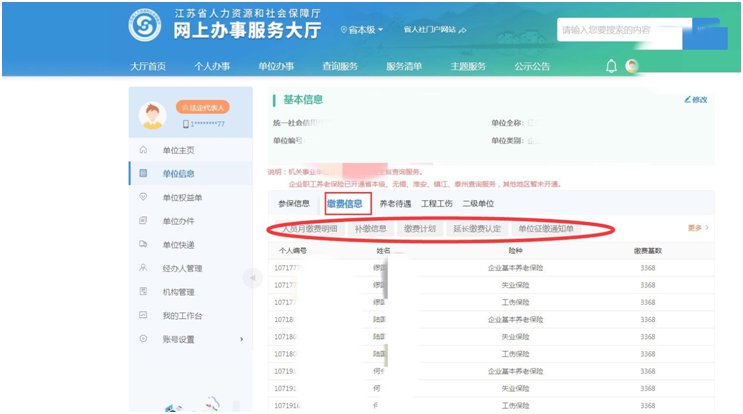Click the site logo emblem in header
Image resolution: width=743 pixels, height=414 pixels.
tap(147, 27)
